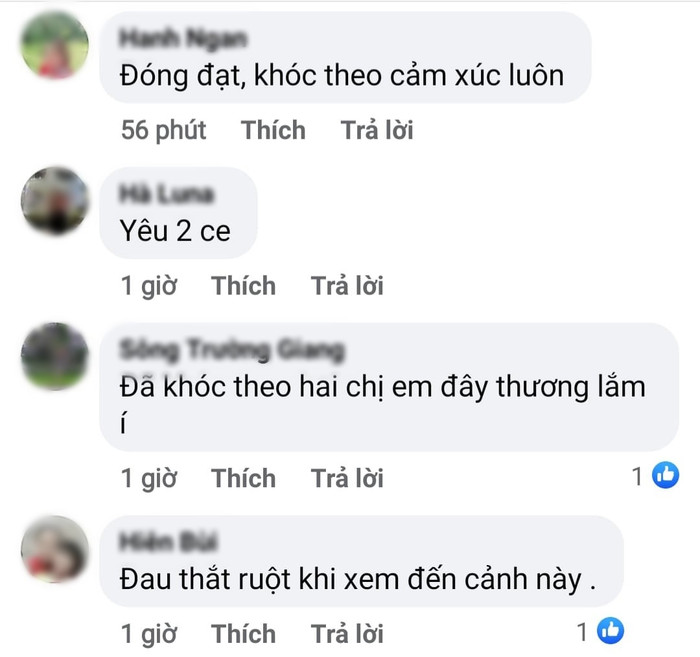This screenshot has height=657, width=700.
Task: Reply to the 'Yêu 2 ce' comment
Action: pos(347,286)
